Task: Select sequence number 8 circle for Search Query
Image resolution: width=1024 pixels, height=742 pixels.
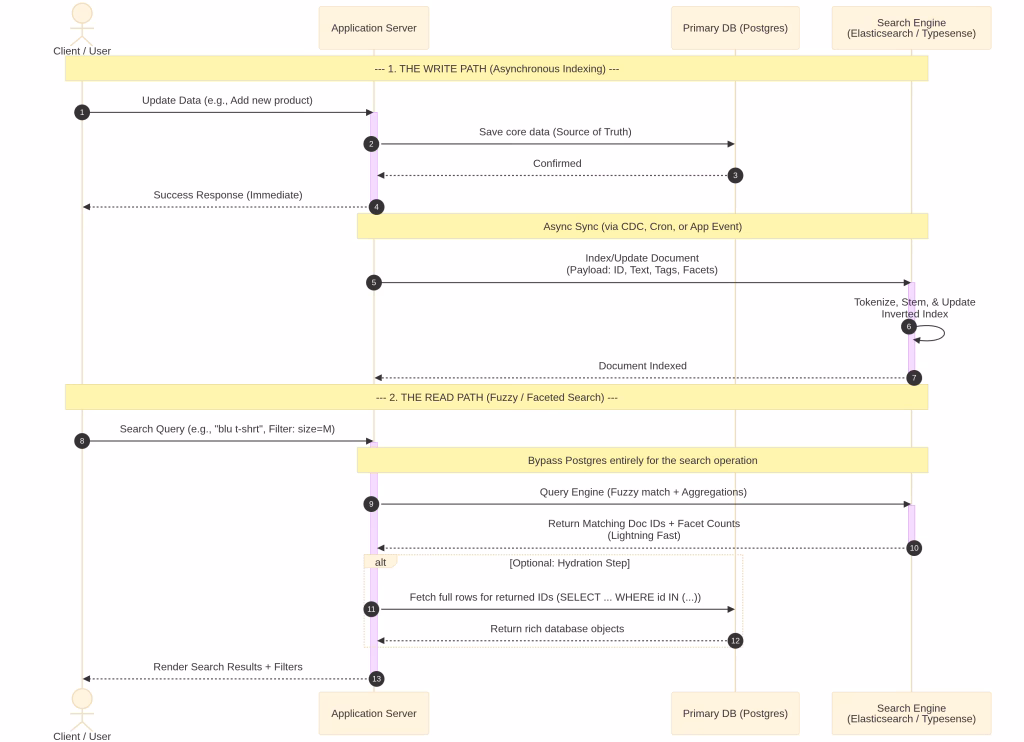Action: coord(82,441)
